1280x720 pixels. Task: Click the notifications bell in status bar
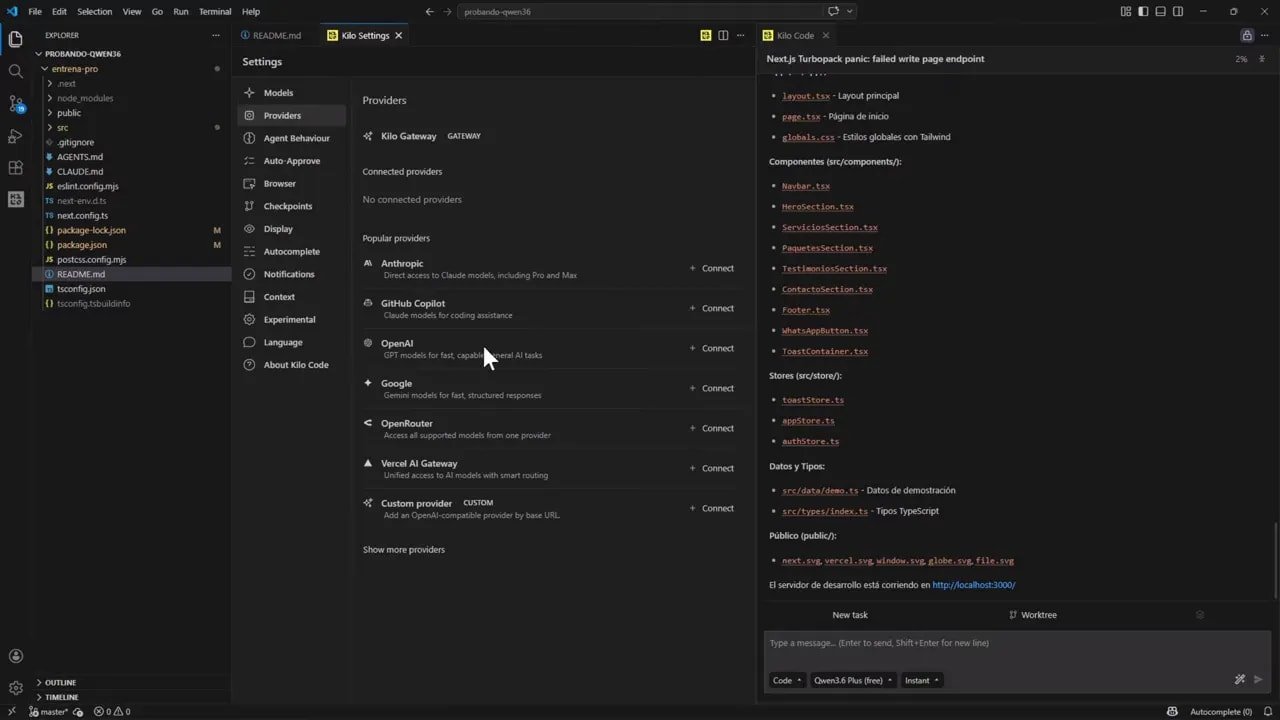1267,712
